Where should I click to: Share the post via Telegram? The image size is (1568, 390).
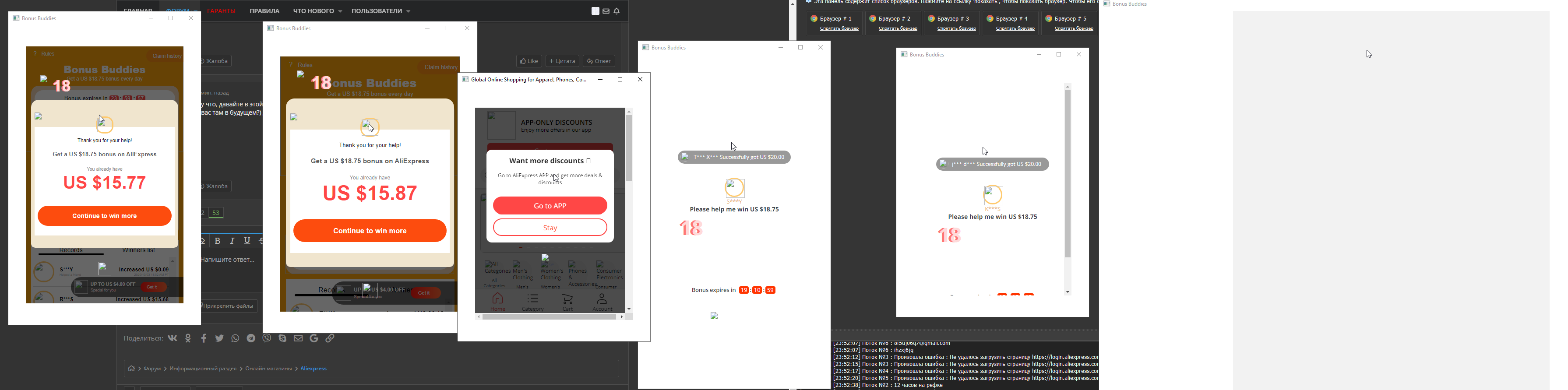(251, 338)
